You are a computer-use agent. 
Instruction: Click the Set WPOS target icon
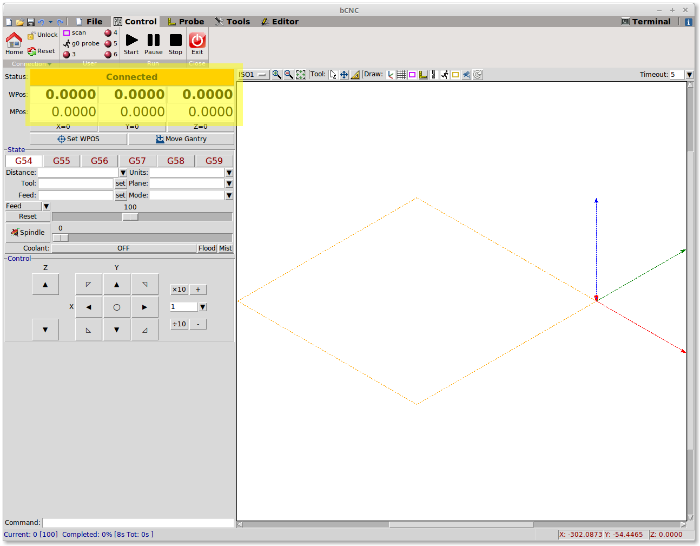62,139
